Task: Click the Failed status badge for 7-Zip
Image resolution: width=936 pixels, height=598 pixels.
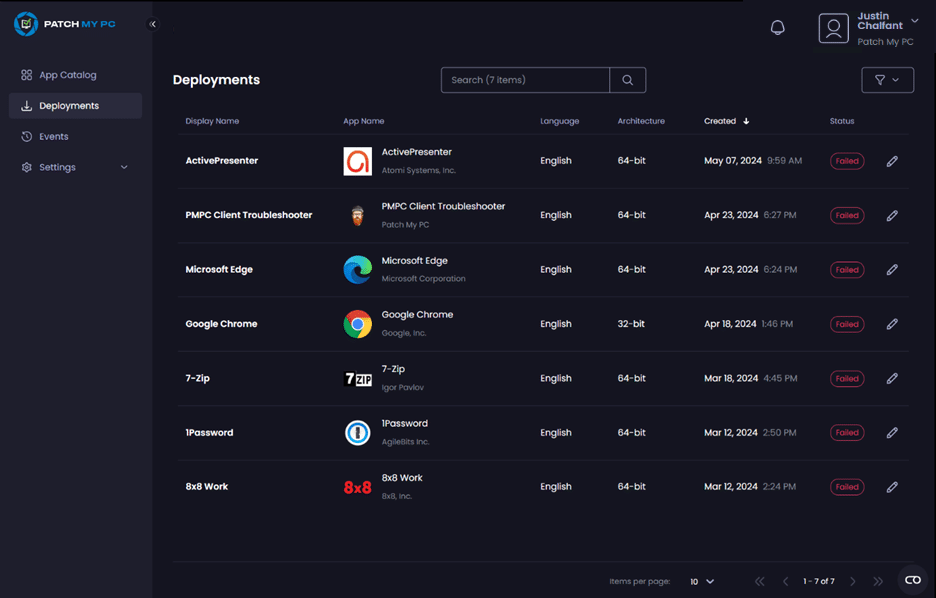Action: (847, 379)
